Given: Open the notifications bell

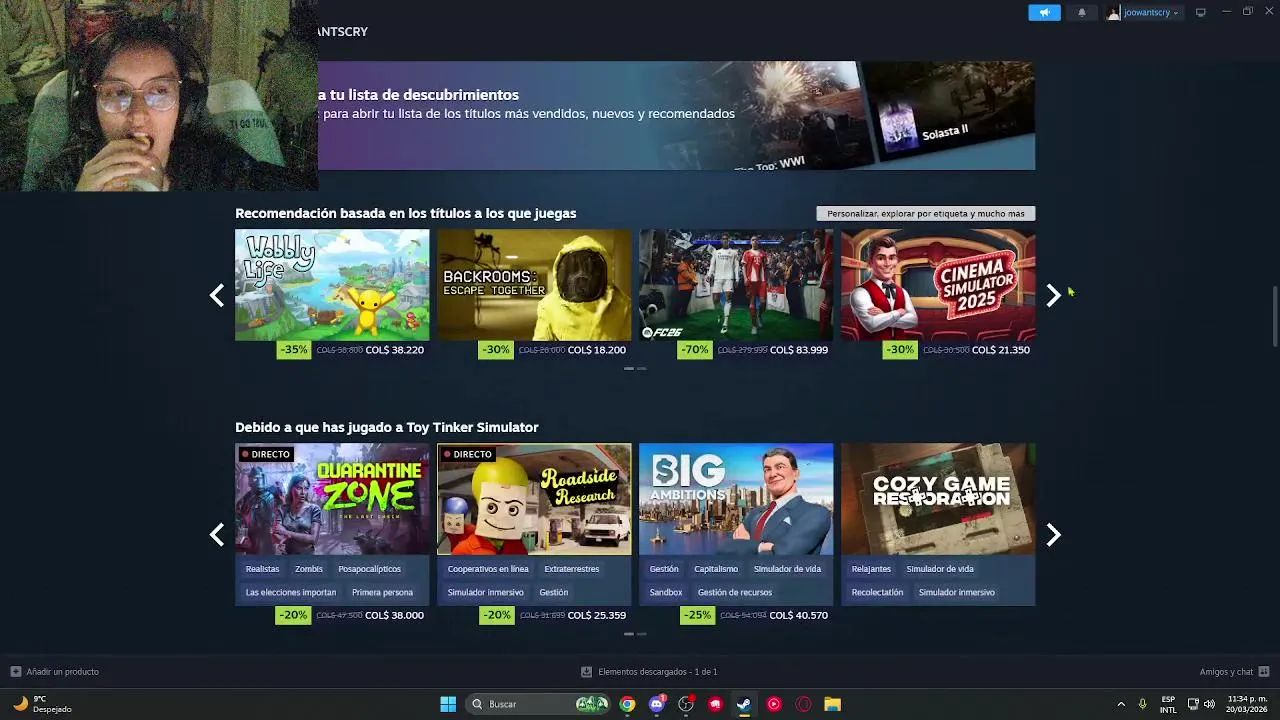Looking at the screenshot, I should click(1081, 12).
